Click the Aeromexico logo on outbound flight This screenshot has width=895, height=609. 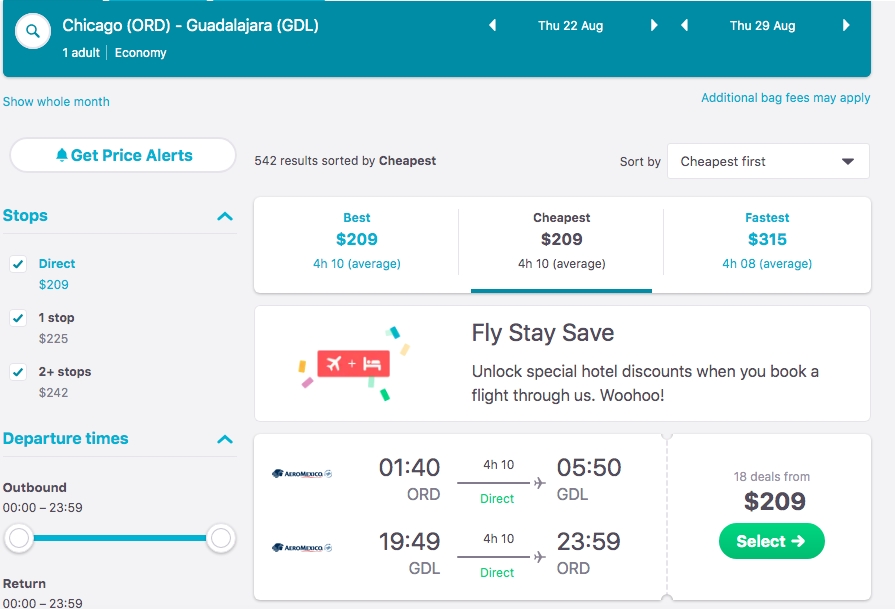click(x=301, y=474)
